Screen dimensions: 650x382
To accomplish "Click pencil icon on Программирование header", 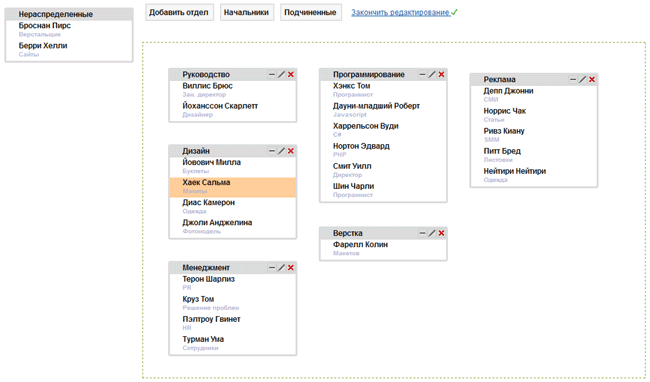I will 432,75.
